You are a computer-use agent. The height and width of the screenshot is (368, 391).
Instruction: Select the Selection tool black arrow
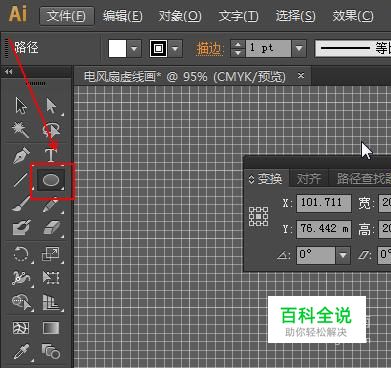pyautogui.click(x=21, y=106)
